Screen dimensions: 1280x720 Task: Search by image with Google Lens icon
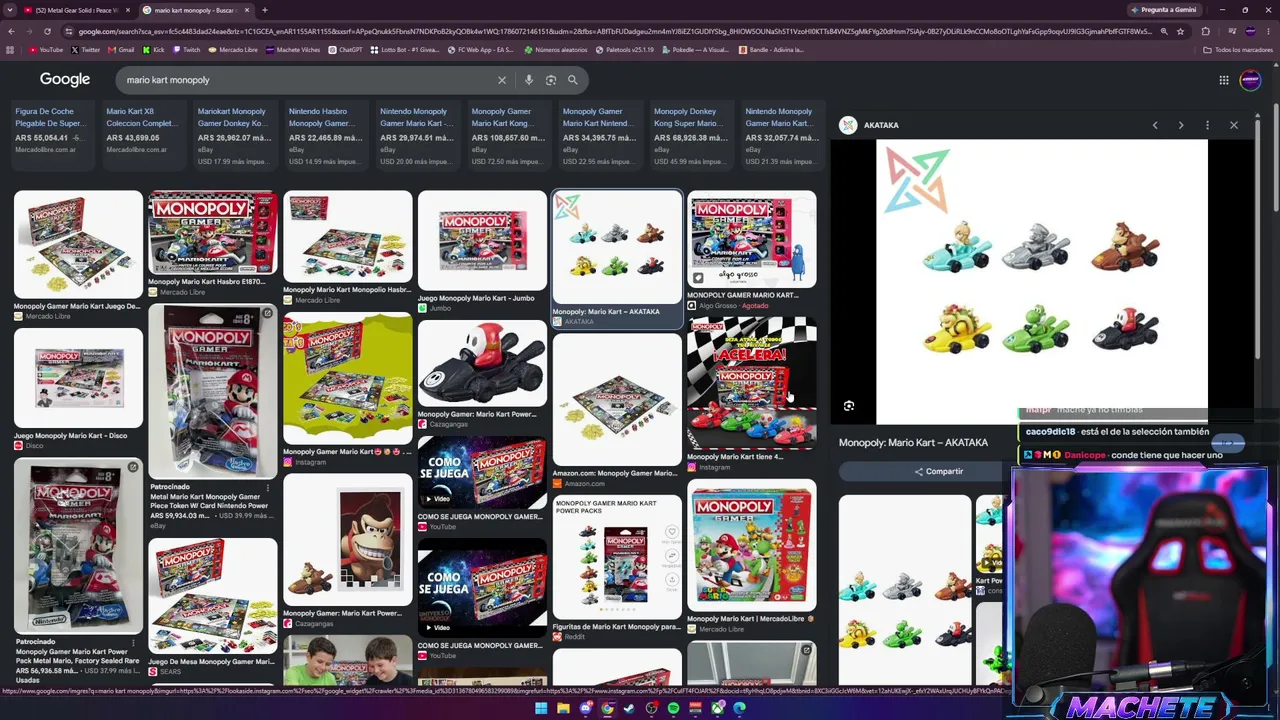pyautogui.click(x=551, y=80)
